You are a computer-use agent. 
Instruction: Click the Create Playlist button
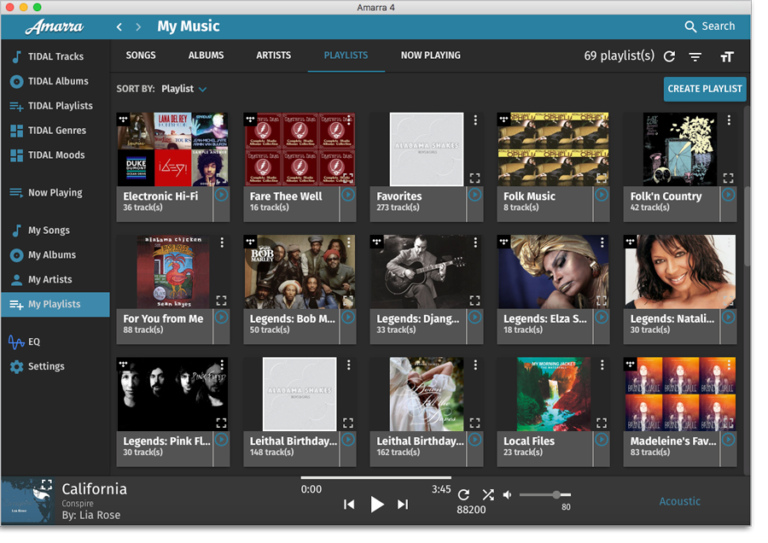point(704,89)
